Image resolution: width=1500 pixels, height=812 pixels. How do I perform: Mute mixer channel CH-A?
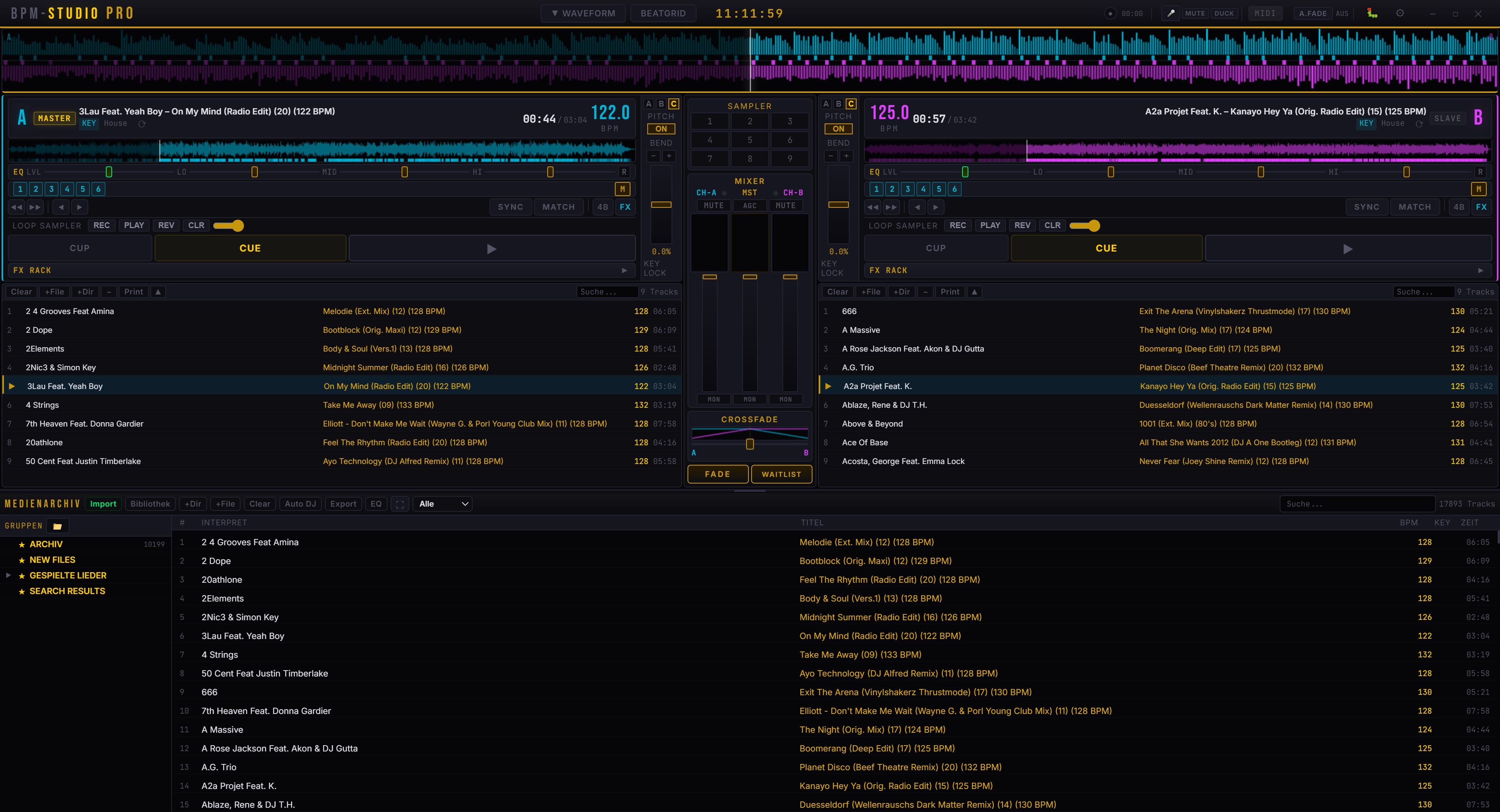coord(713,205)
